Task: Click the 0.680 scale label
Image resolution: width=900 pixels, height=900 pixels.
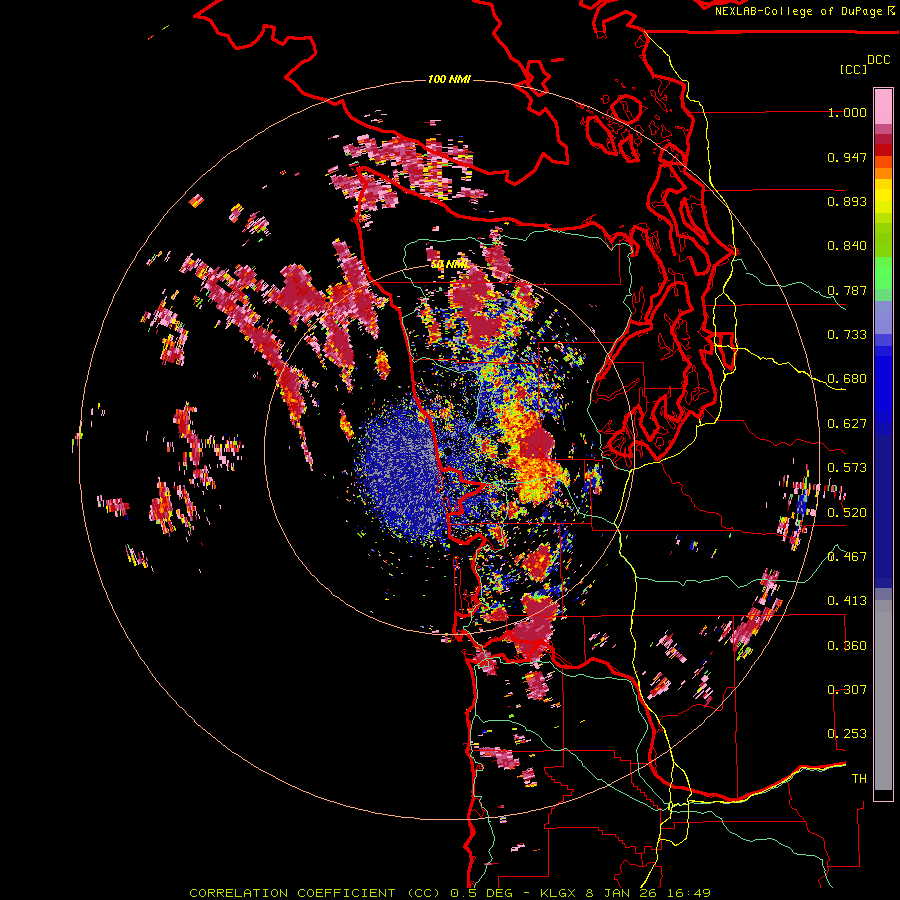Action: 847,379
